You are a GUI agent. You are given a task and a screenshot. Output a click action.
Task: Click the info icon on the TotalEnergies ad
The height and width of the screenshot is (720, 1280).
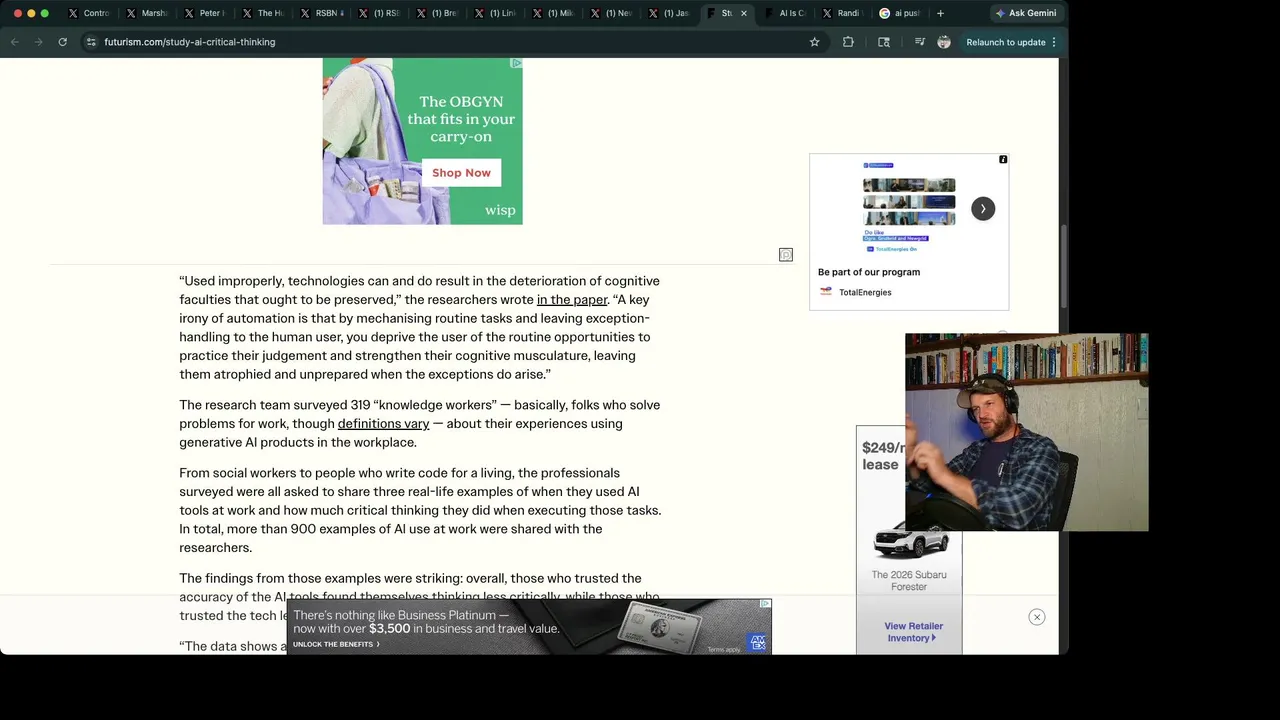(1003, 159)
